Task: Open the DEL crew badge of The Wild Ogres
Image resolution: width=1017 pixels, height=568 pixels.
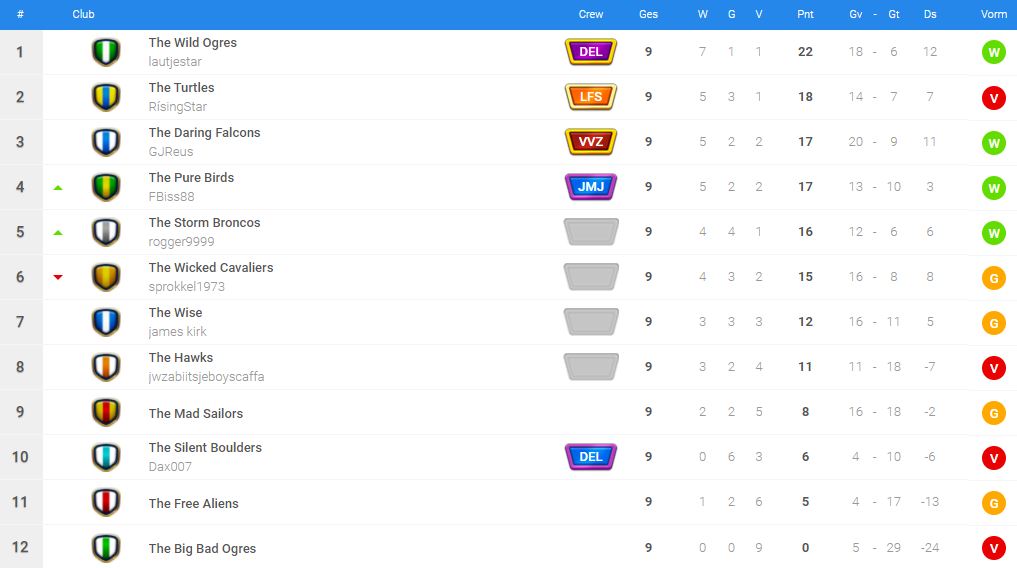Action: click(590, 52)
